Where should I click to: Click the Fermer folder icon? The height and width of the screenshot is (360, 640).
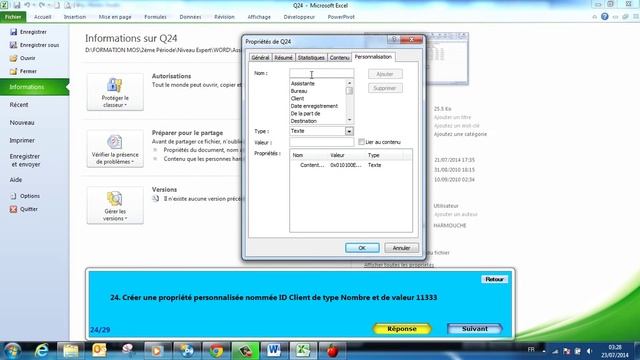(13, 71)
